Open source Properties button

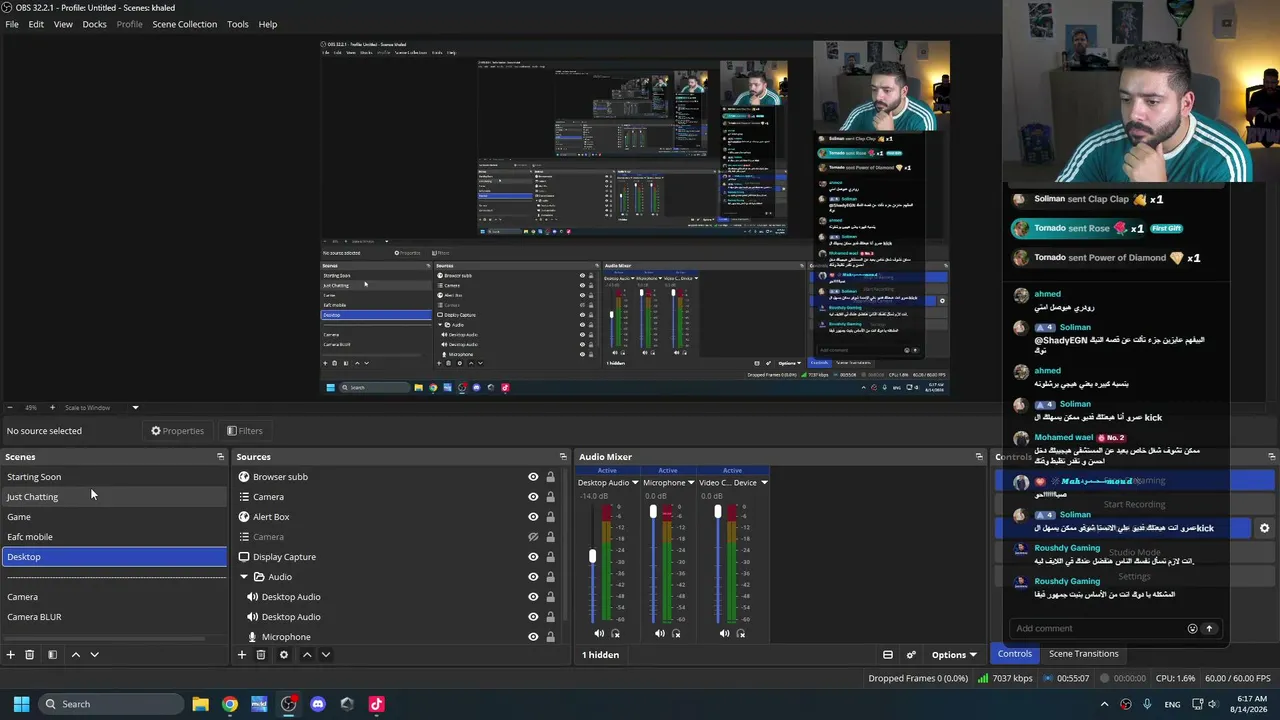click(x=177, y=431)
